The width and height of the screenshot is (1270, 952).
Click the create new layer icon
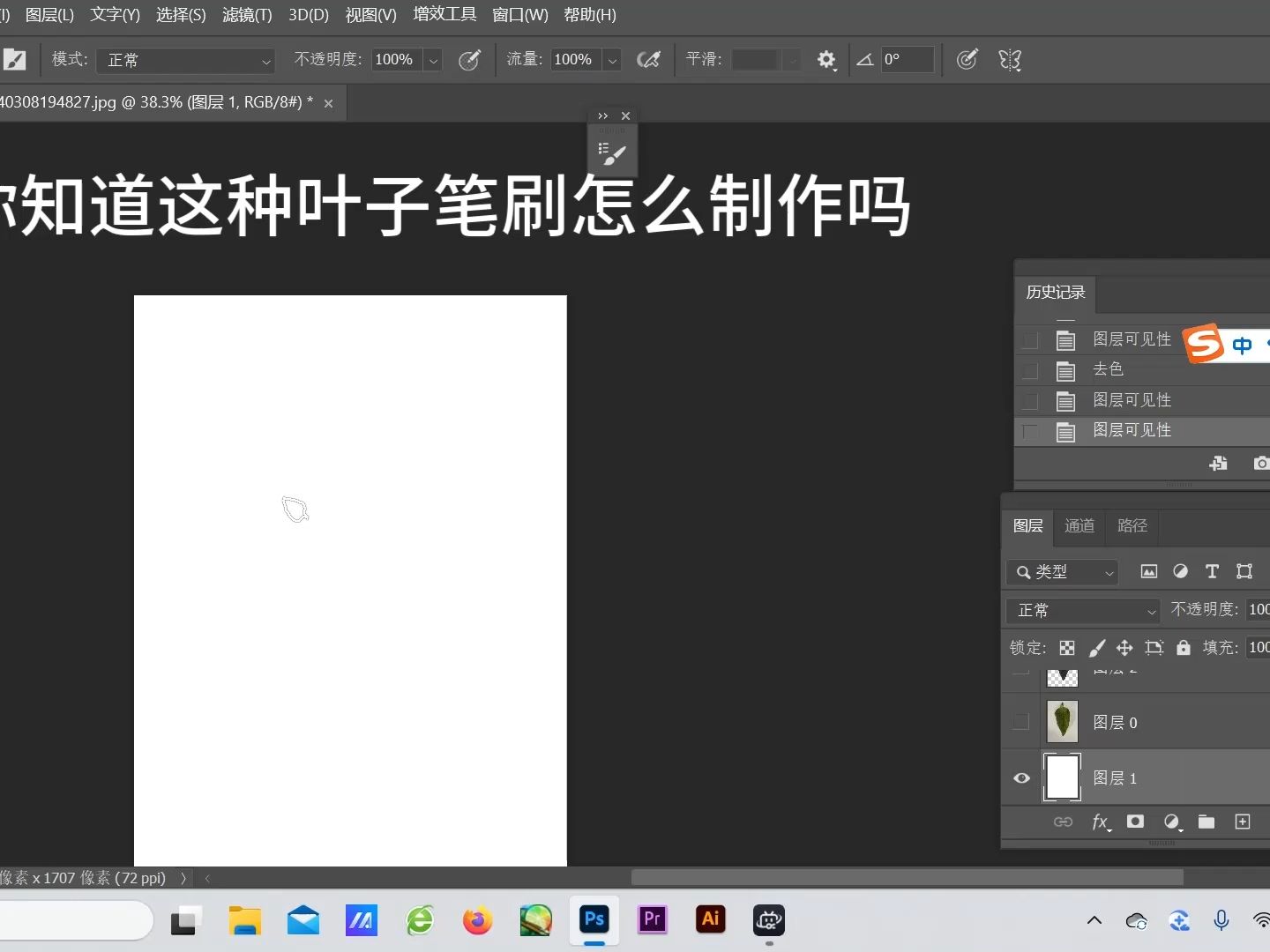(1244, 822)
